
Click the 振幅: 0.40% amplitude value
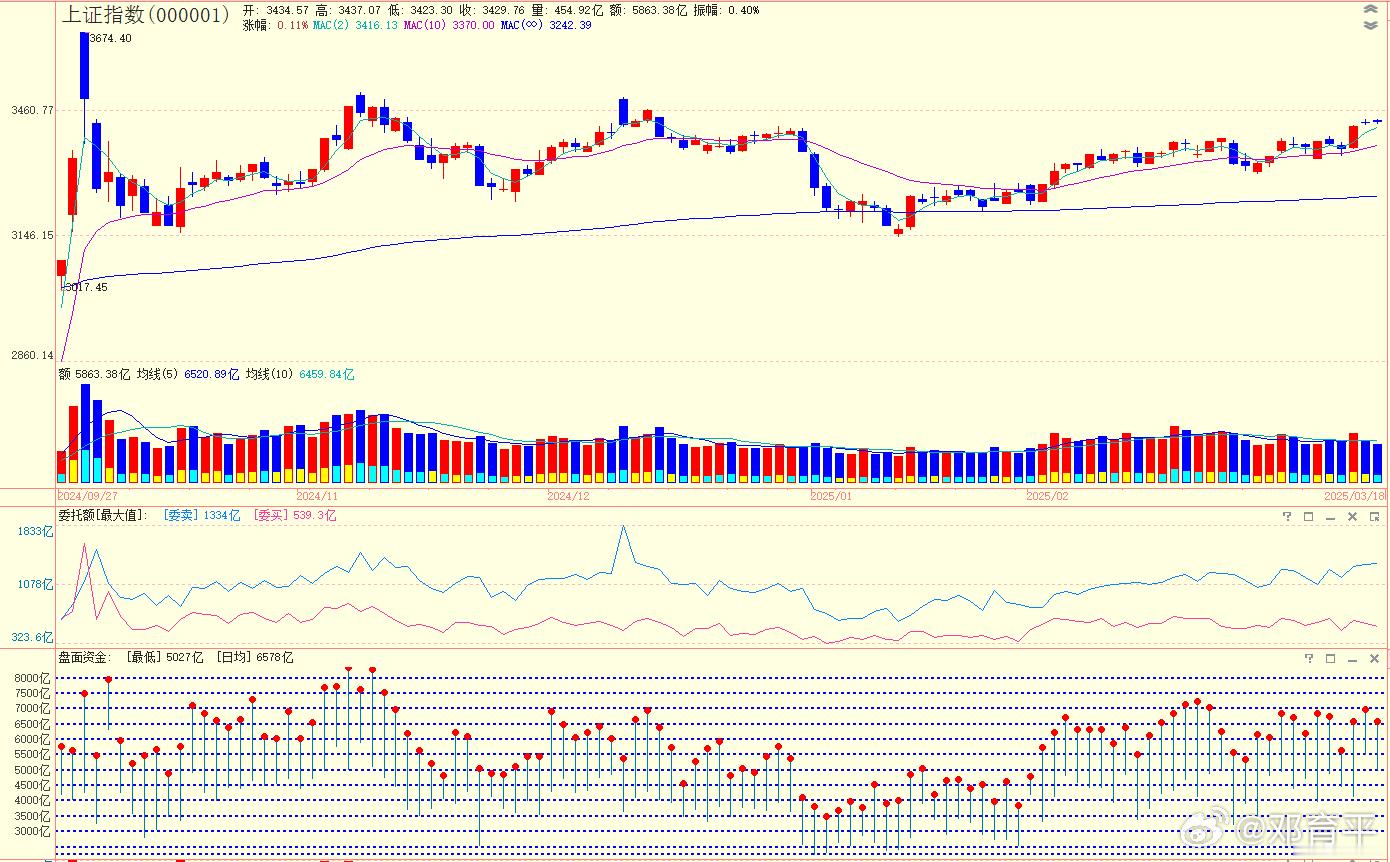[726, 10]
